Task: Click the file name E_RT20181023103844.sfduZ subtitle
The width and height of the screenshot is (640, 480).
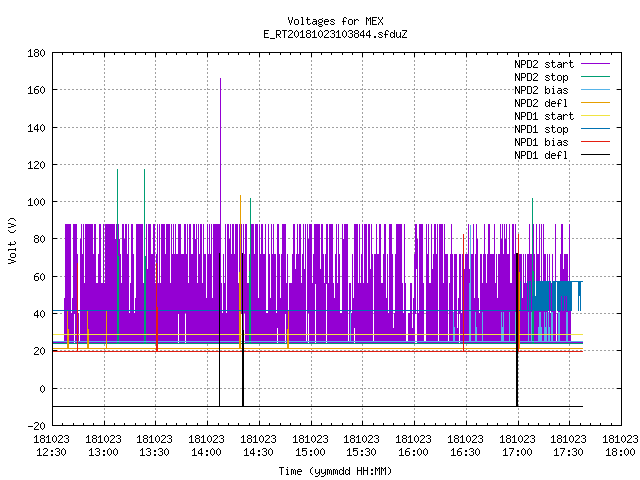Action: tap(335, 34)
